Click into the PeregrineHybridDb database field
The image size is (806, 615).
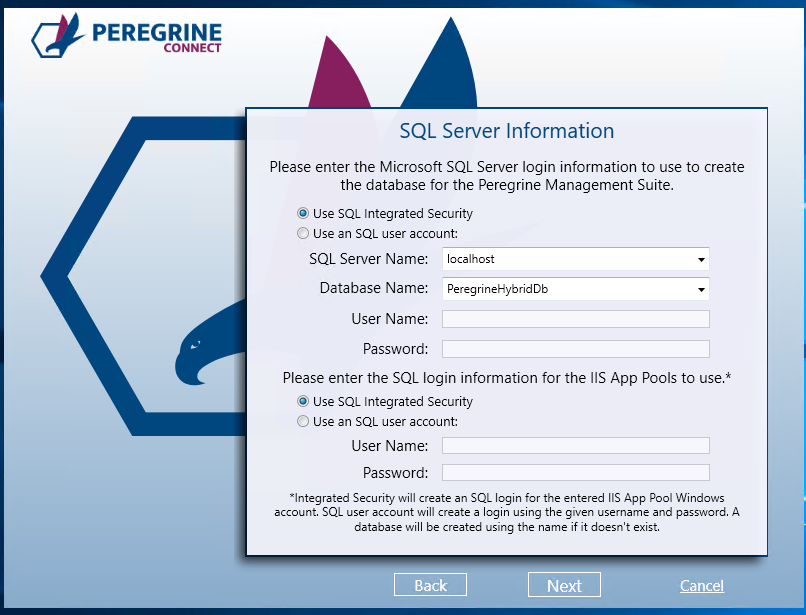pos(568,289)
